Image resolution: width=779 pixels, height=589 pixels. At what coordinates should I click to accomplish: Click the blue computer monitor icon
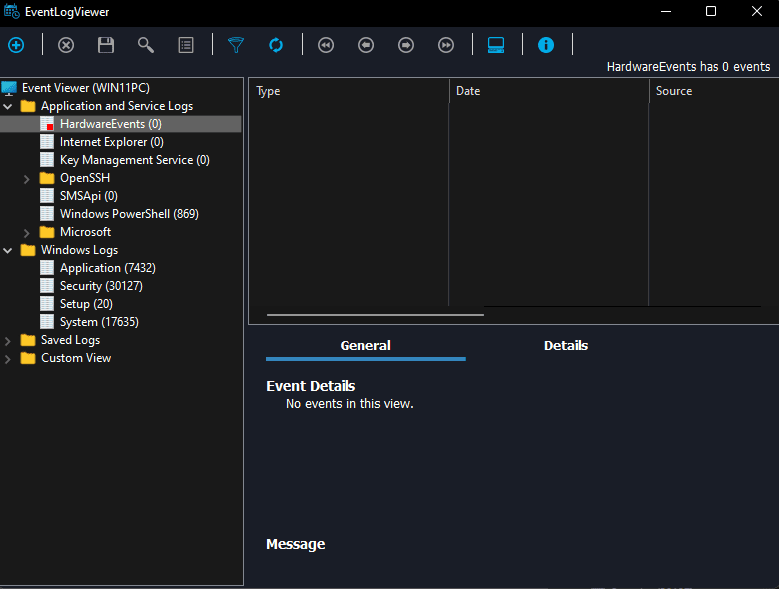coord(496,45)
